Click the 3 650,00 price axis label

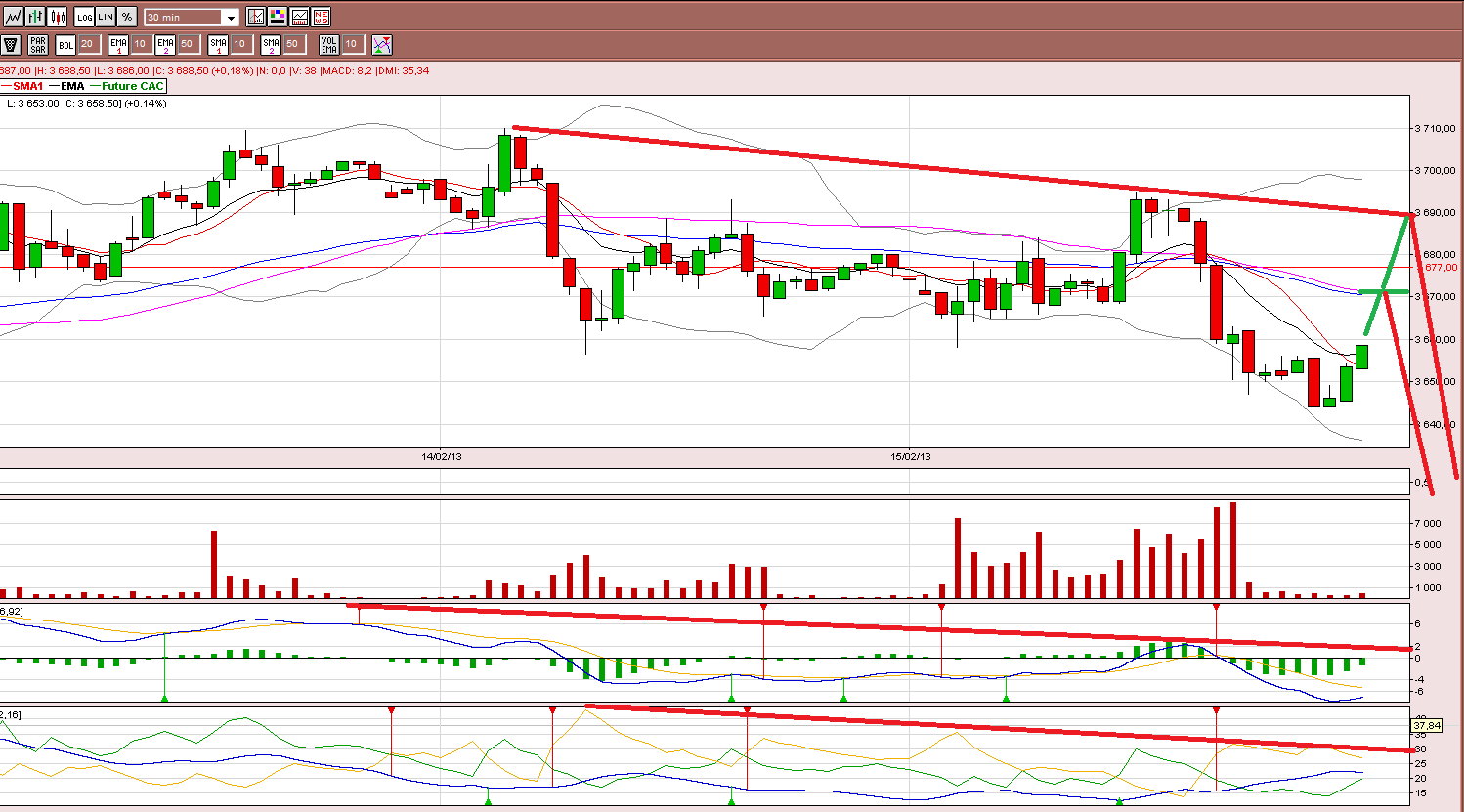point(1436,382)
